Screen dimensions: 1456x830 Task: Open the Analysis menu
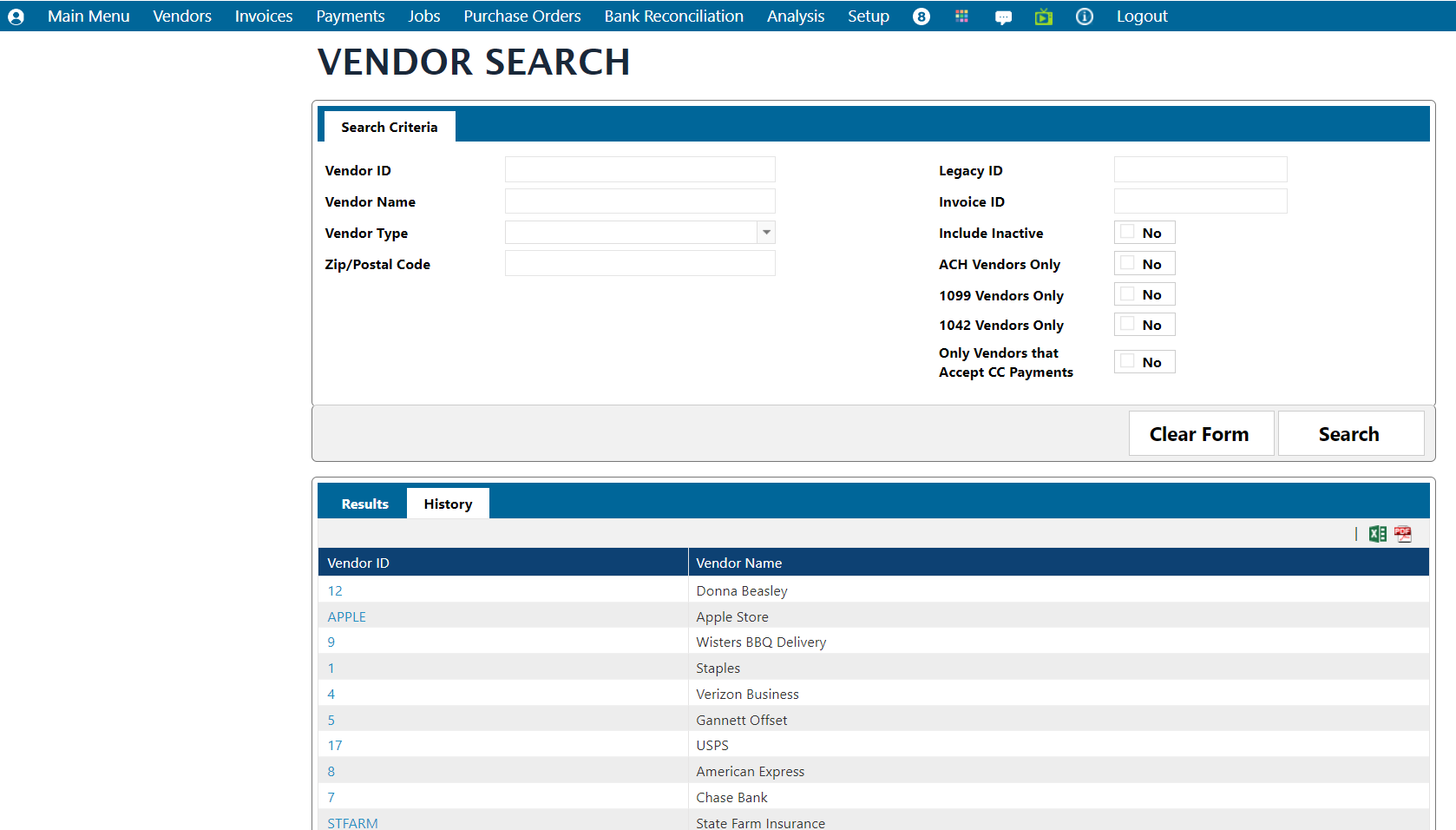(795, 16)
